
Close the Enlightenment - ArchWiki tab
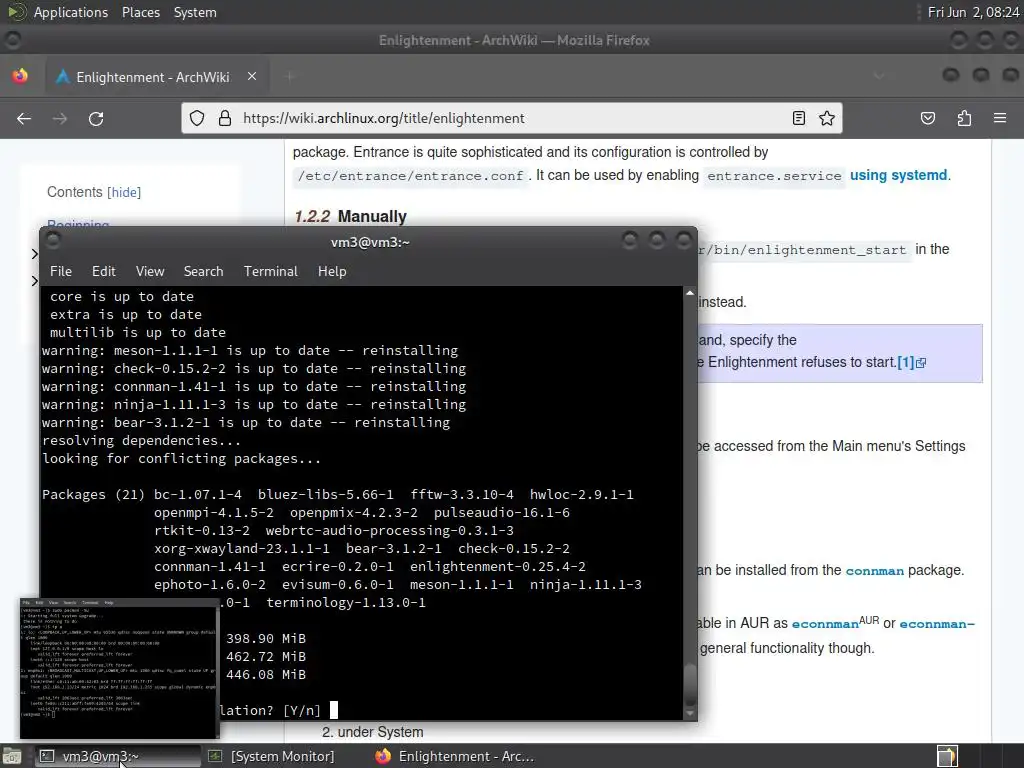(251, 76)
